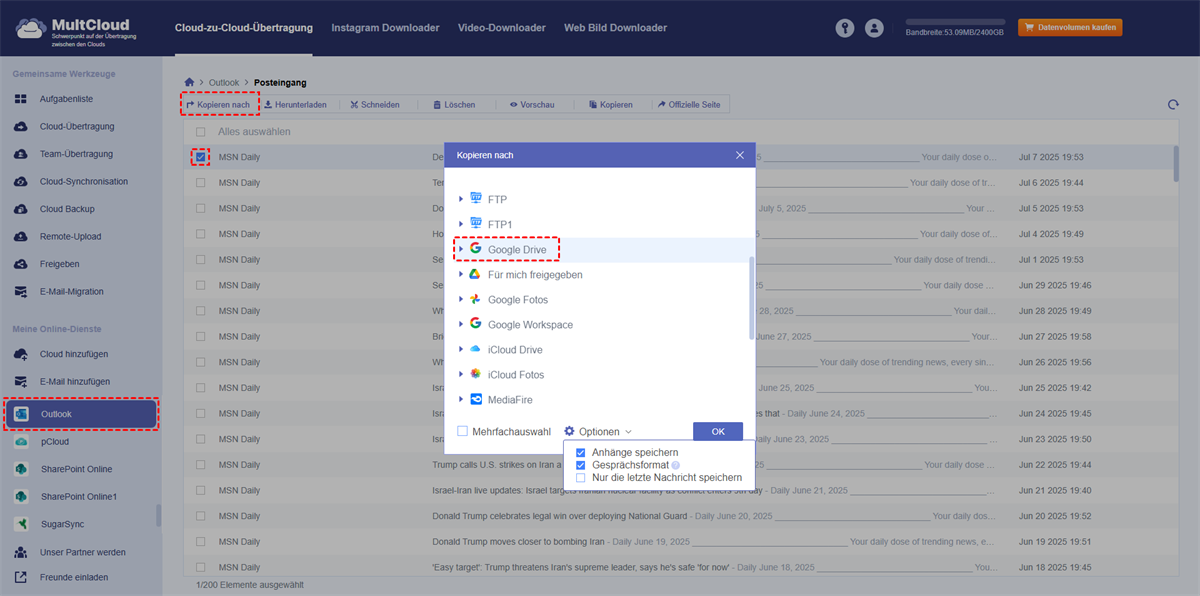Open Cloud-Übertragung in the sidebar
Screen dimensions: 1200x596
[77, 127]
